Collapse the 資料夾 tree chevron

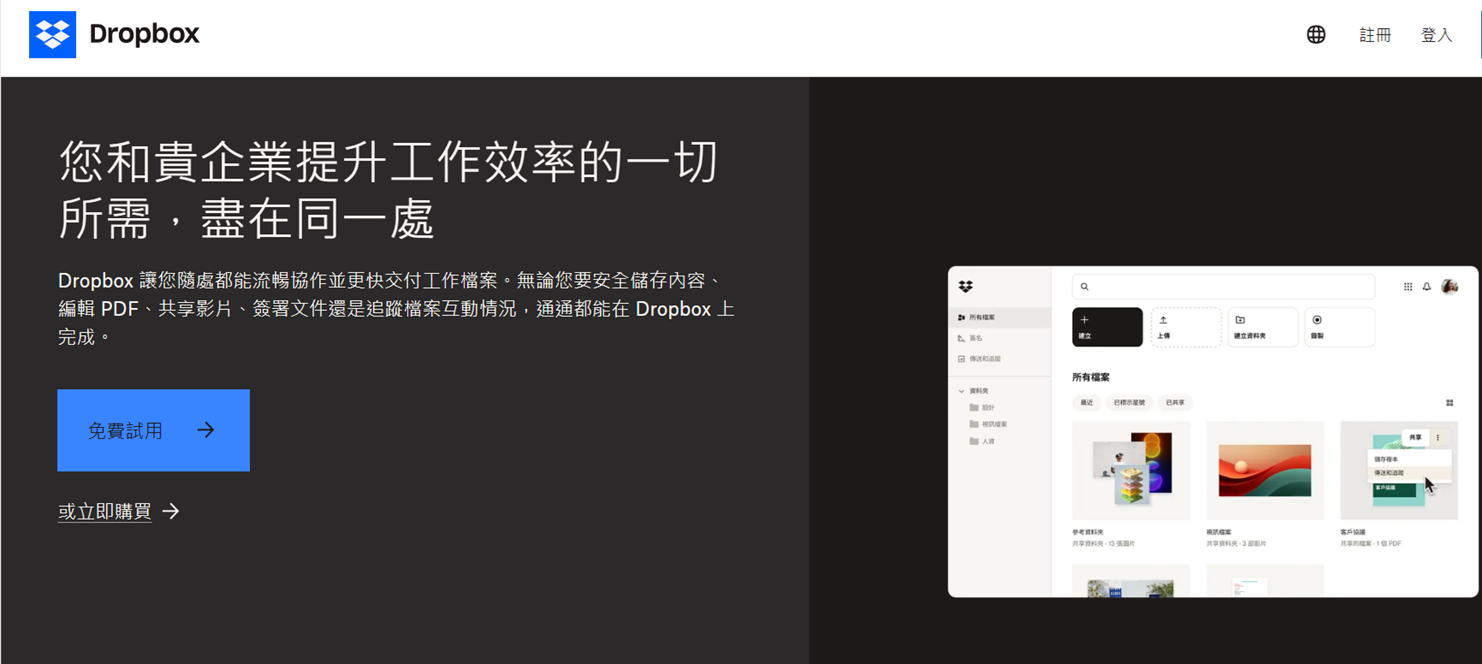[962, 391]
